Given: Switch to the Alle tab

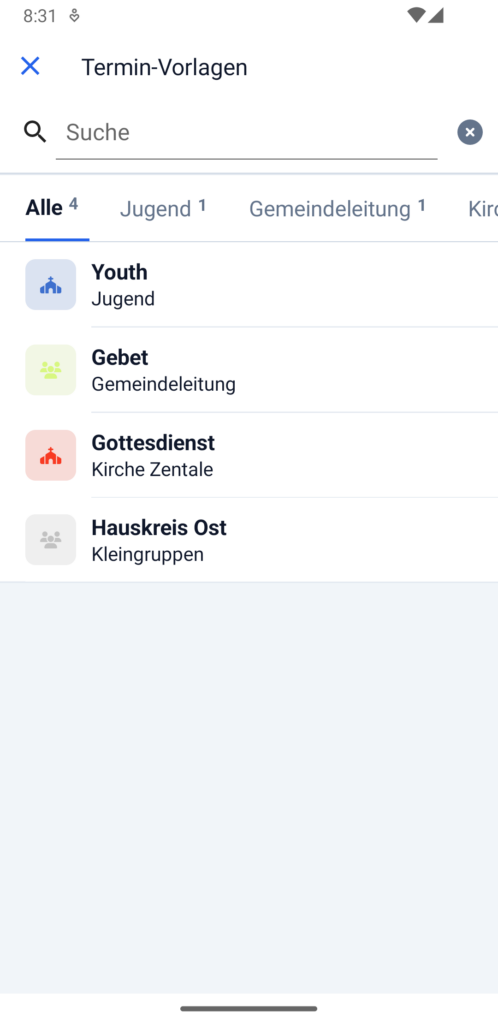Looking at the screenshot, I should pyautogui.click(x=52, y=208).
